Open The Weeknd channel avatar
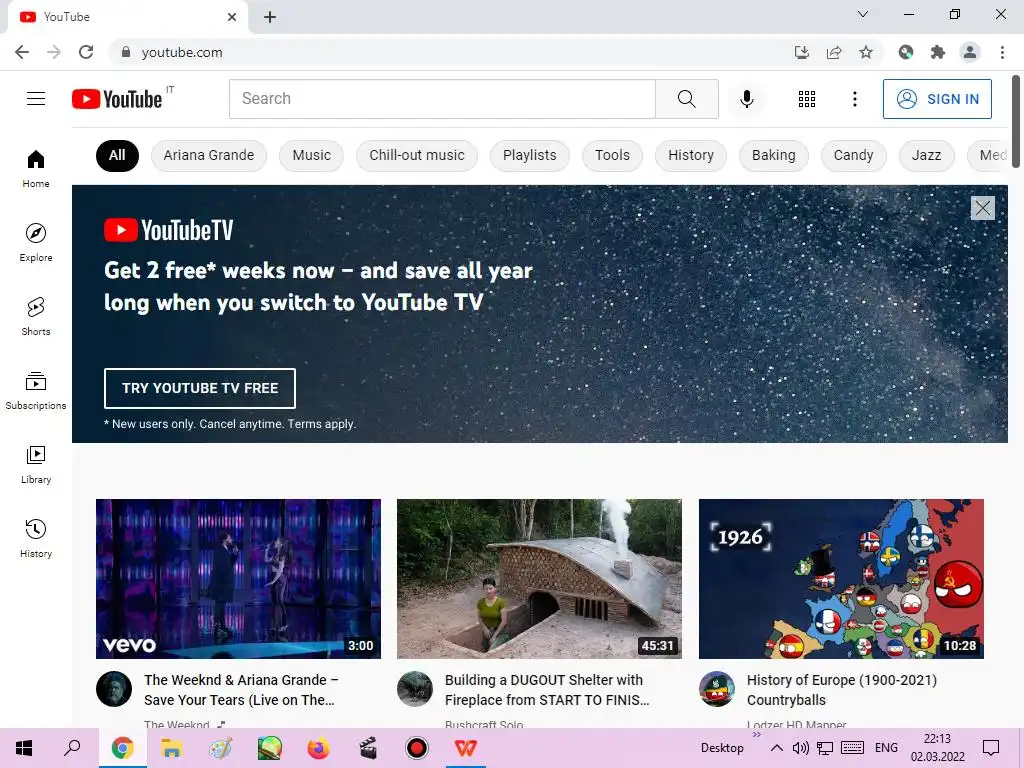The image size is (1024, 768). coord(114,689)
